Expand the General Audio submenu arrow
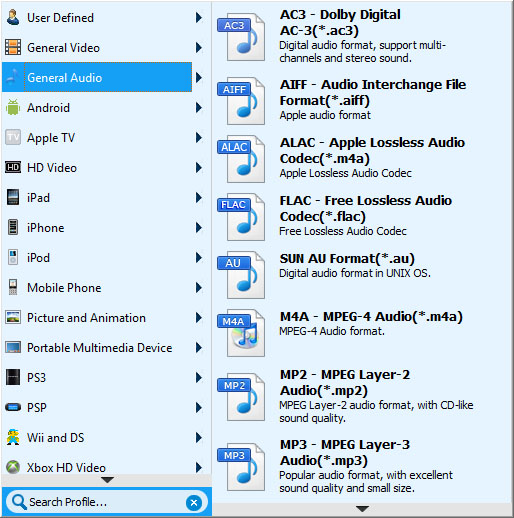This screenshot has height=518, width=514. [199, 77]
